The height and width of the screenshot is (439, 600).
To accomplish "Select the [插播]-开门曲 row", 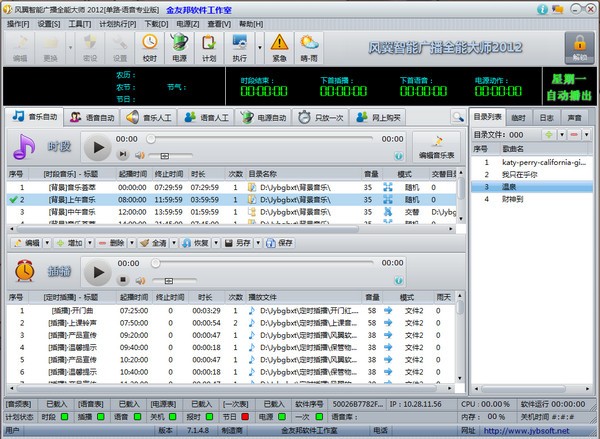I will tap(231, 311).
